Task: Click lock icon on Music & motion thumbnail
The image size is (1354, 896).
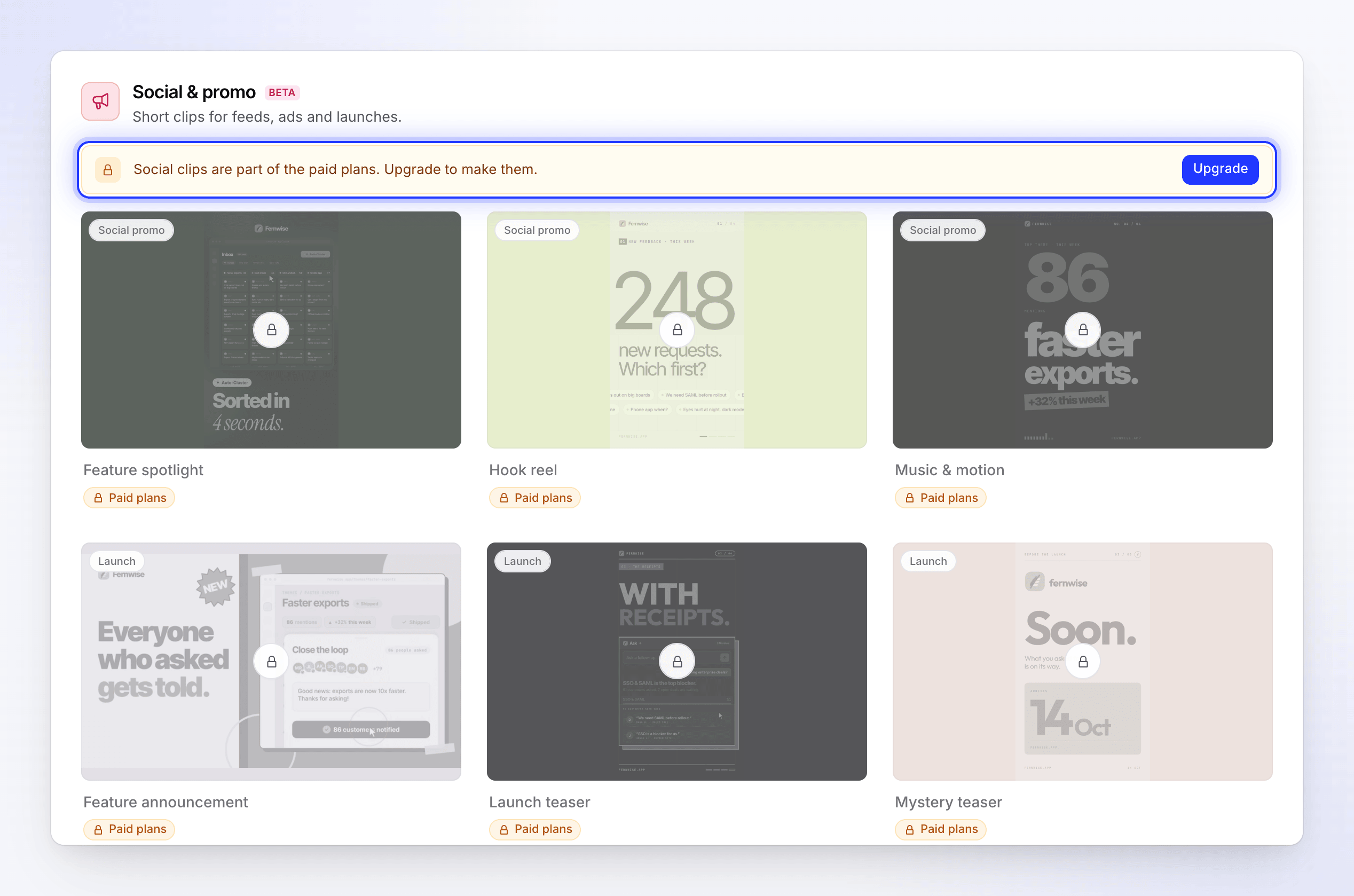Action: coord(1083,329)
